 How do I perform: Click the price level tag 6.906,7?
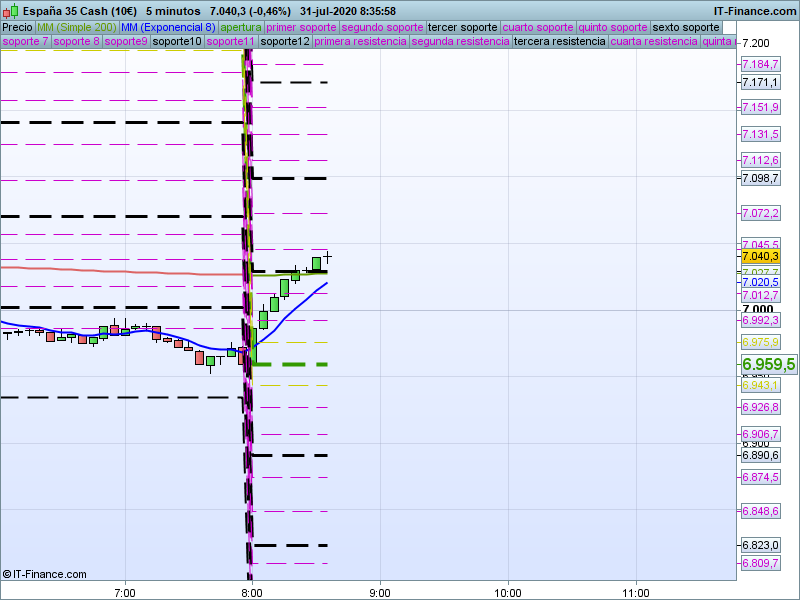[761, 434]
